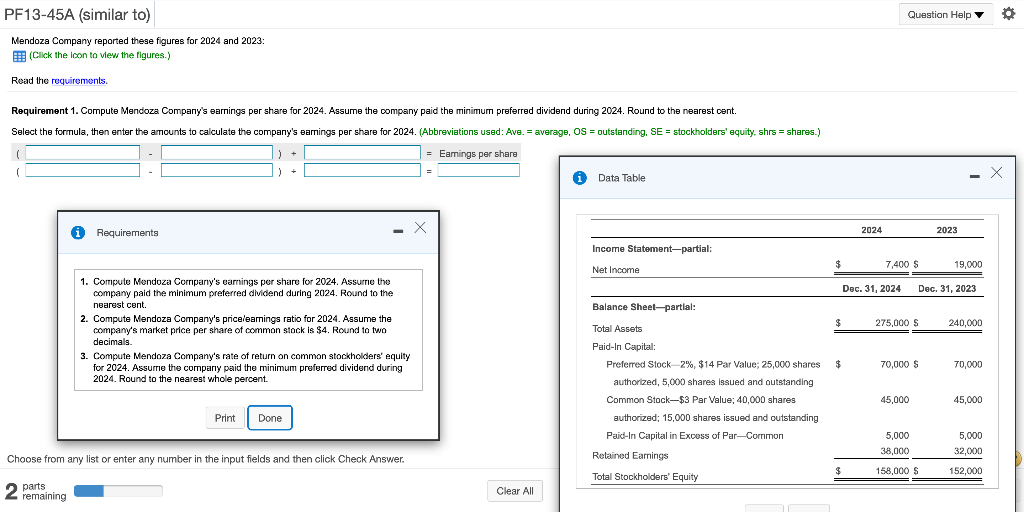
Task: Click Net Income 2023 value 19,000
Action: 968,264
